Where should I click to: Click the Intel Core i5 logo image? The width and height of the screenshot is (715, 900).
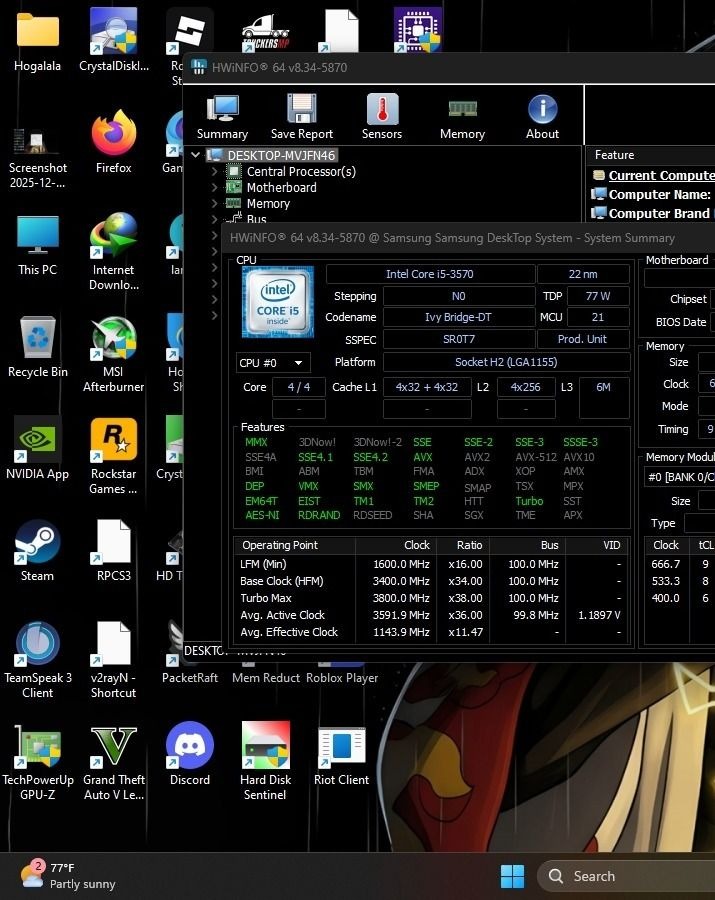pyautogui.click(x=278, y=302)
